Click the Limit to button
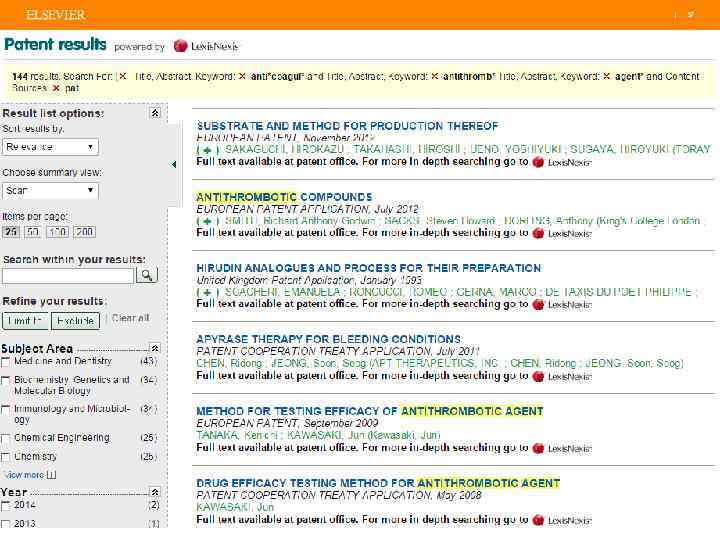Image resolution: width=720 pixels, height=540 pixels. pos(25,321)
